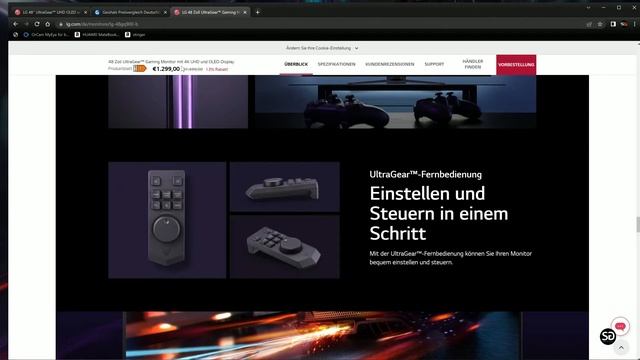Viewport: 640px width, 360px height.
Task: Open the angled remote control image
Action: click(284, 247)
